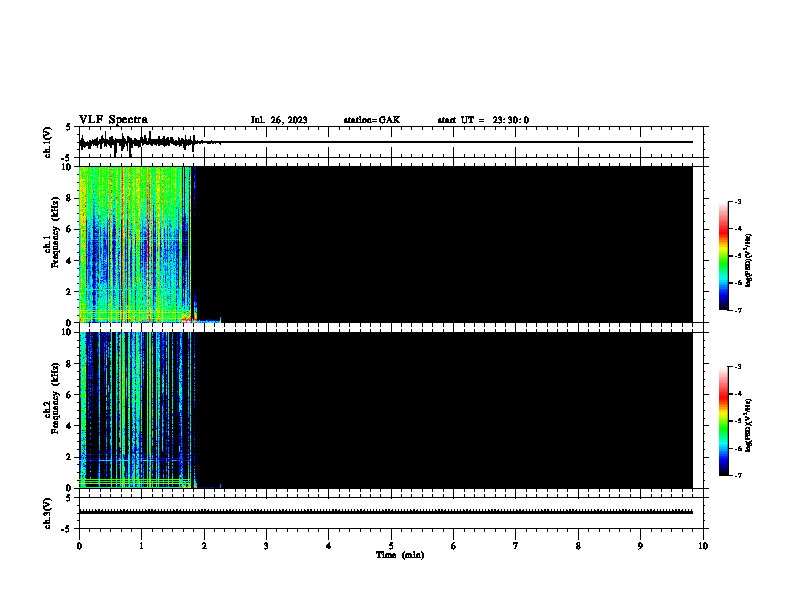The height and width of the screenshot is (612, 792).
Task: Click time-axis tick label "6"
Action: tap(454, 546)
